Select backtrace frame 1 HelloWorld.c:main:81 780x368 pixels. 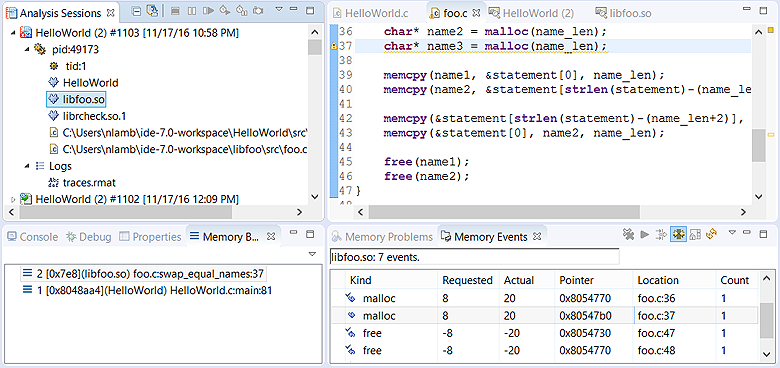148,290
